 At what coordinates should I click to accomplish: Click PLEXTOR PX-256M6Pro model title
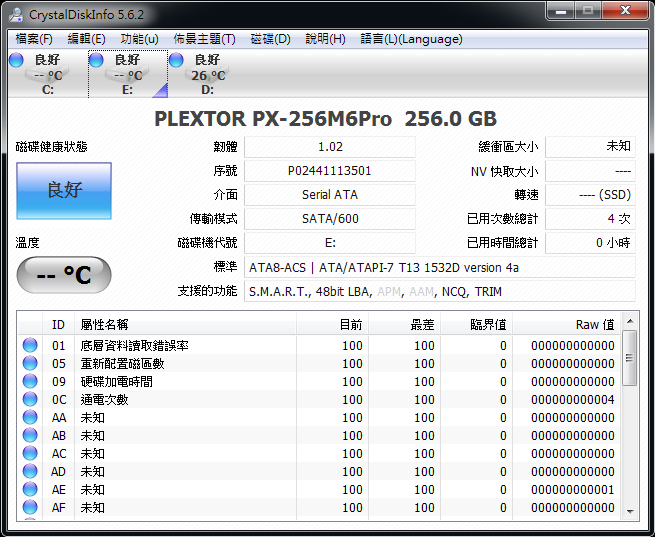[325, 119]
